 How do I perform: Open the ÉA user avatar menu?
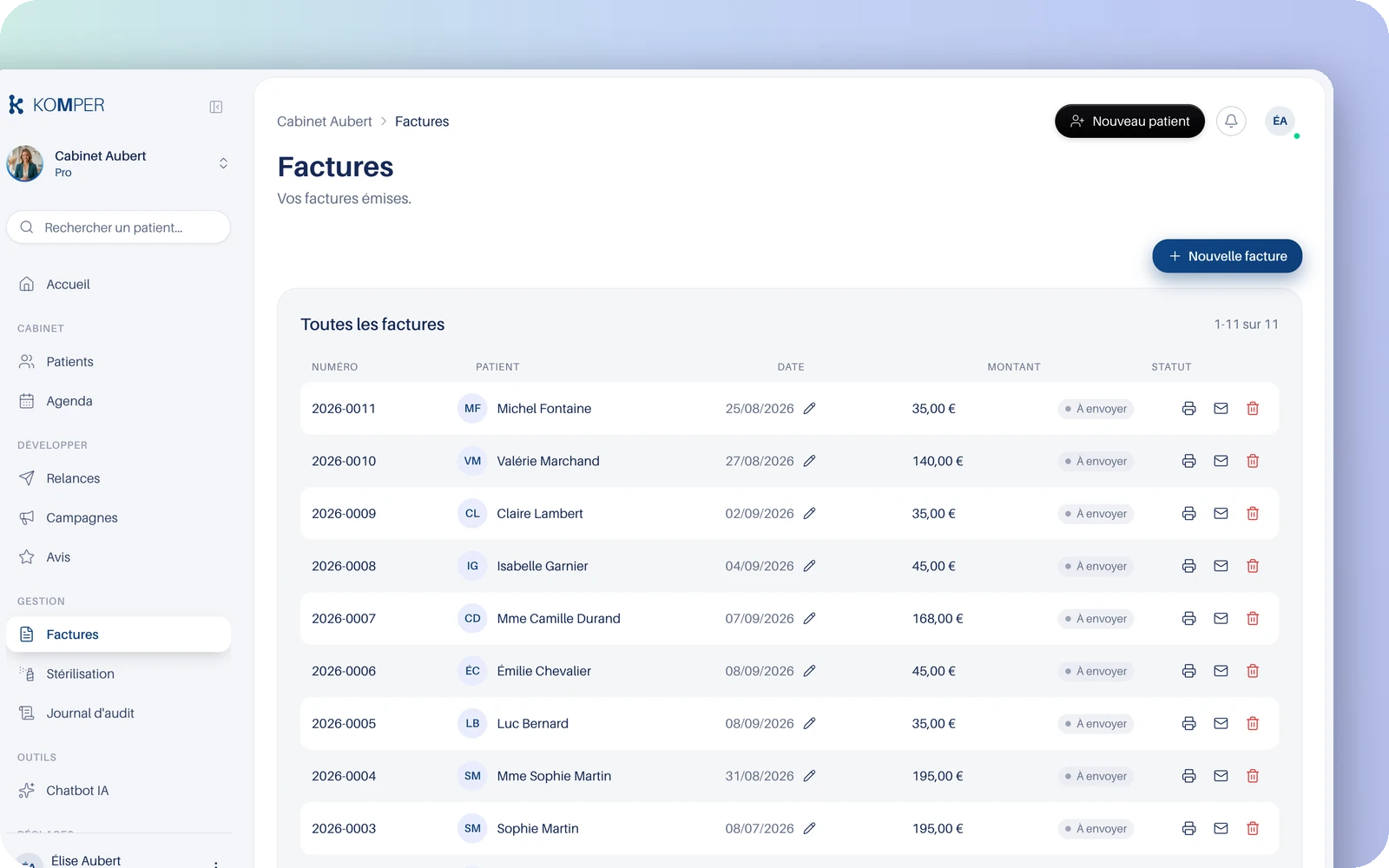point(1280,121)
